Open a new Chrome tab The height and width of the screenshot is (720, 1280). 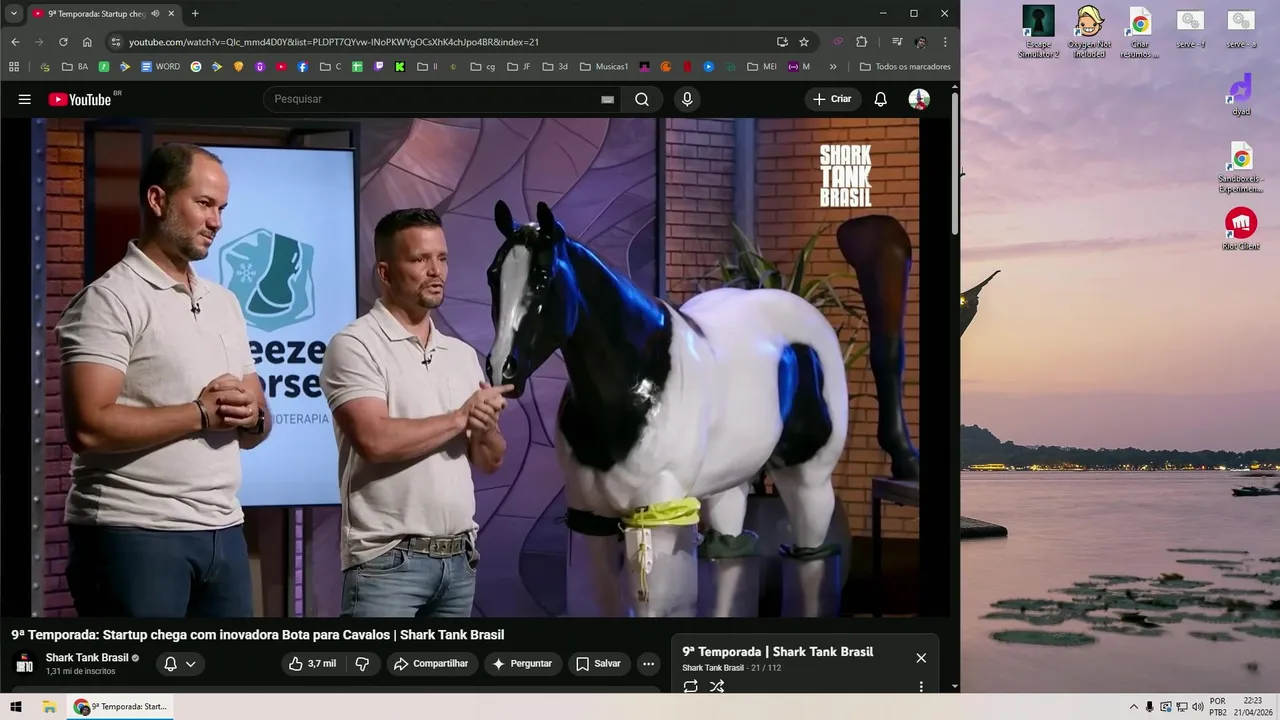click(x=195, y=14)
